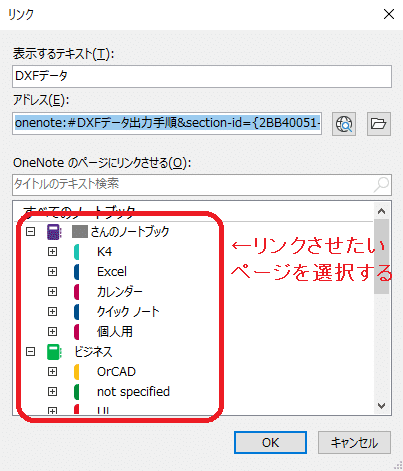
Task: Click the browse web globe icon
Action: coord(344,124)
